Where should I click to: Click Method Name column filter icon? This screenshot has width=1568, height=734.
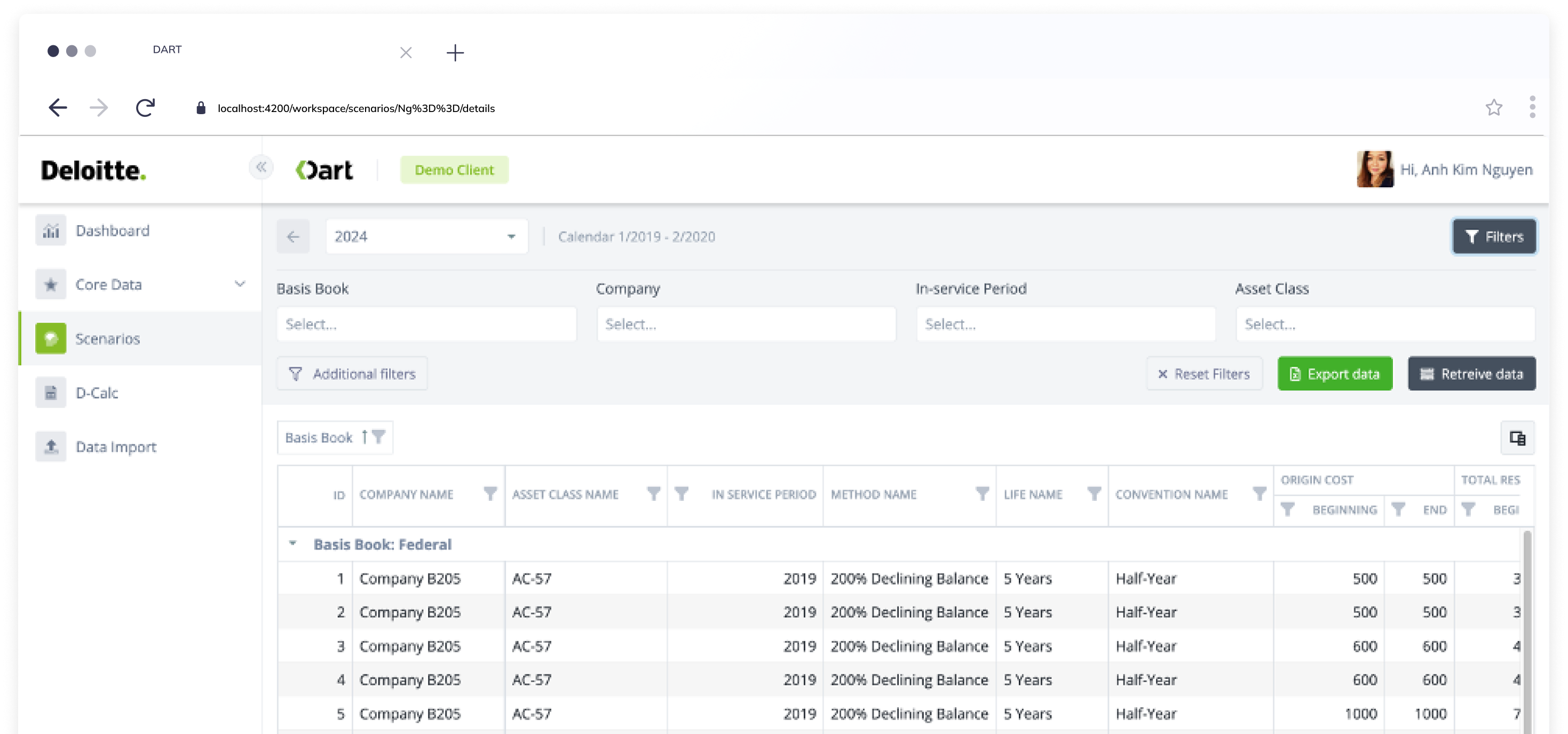(x=982, y=493)
